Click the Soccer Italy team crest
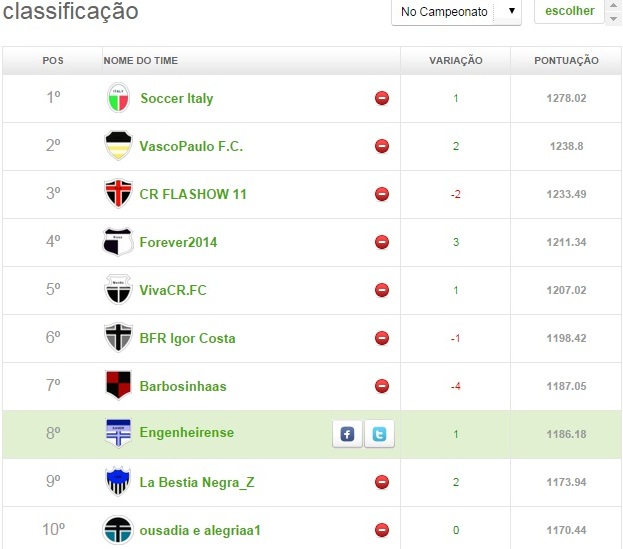 [118, 98]
